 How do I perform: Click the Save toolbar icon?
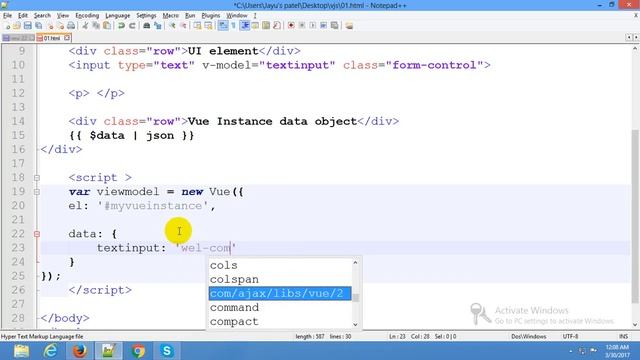(x=27, y=26)
